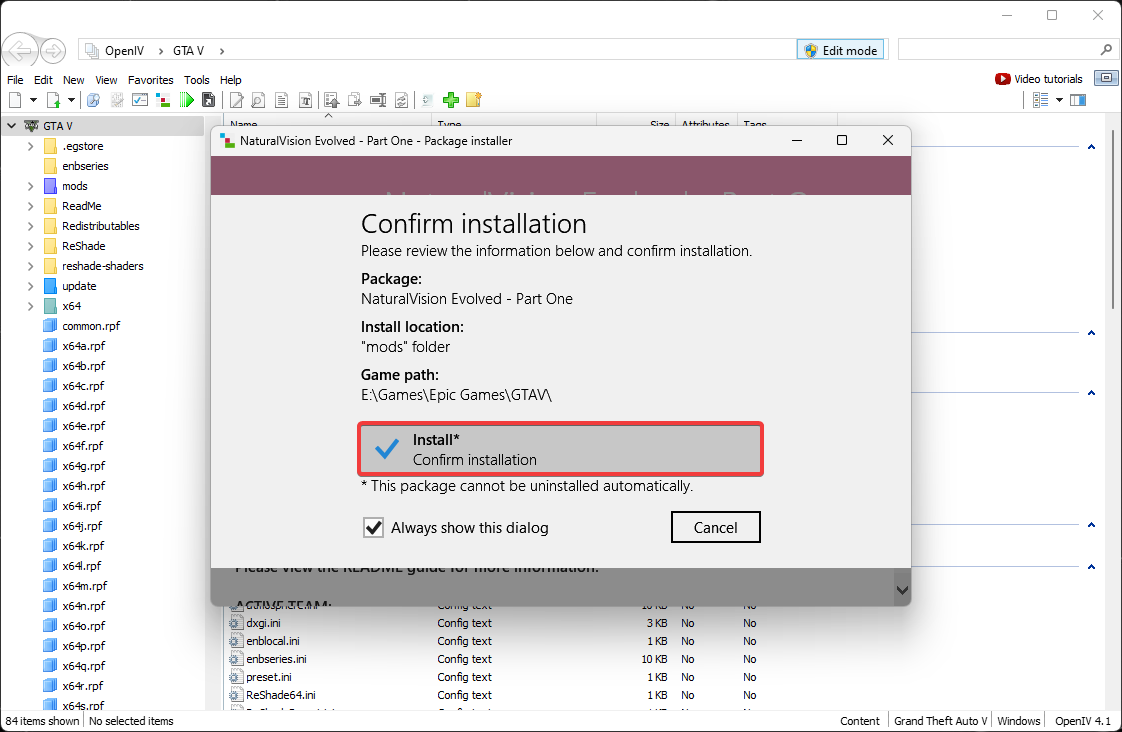Toggle the Edit mode button

(x=840, y=50)
